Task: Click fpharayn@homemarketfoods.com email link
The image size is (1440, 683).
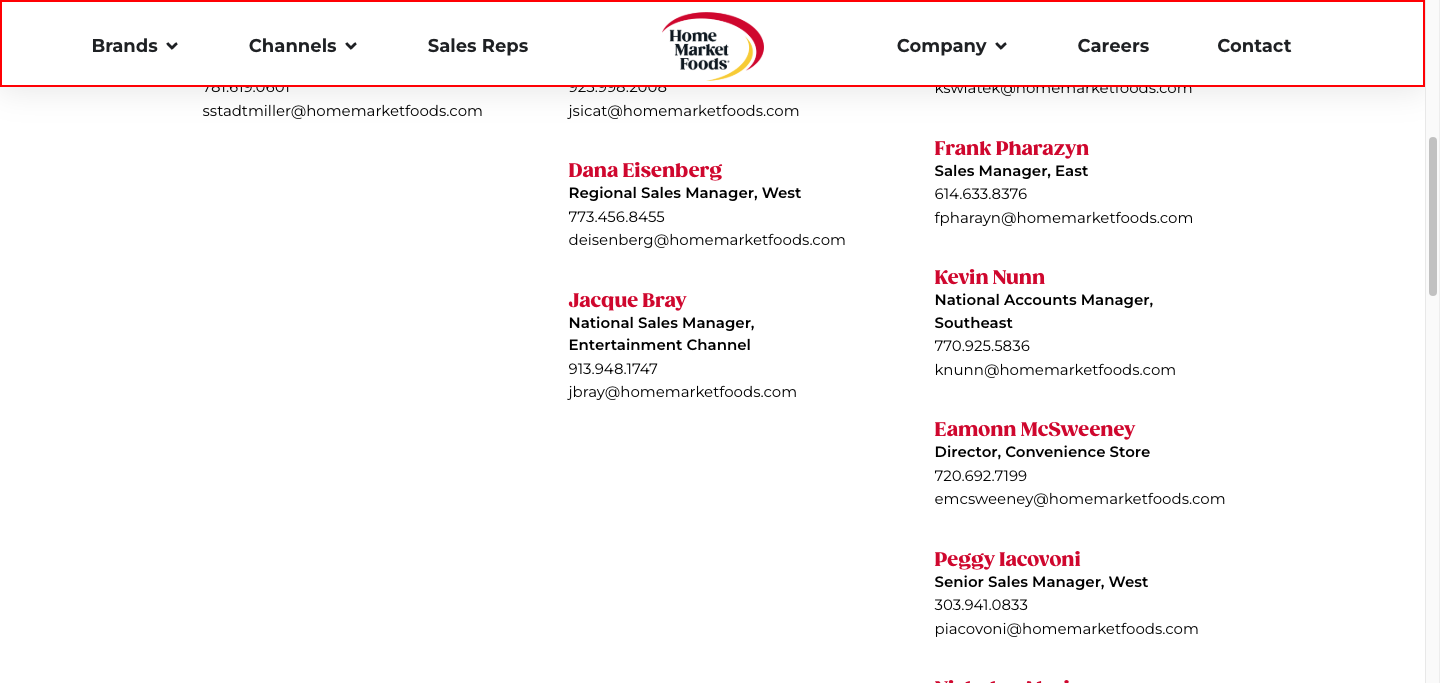Action: point(1063,218)
